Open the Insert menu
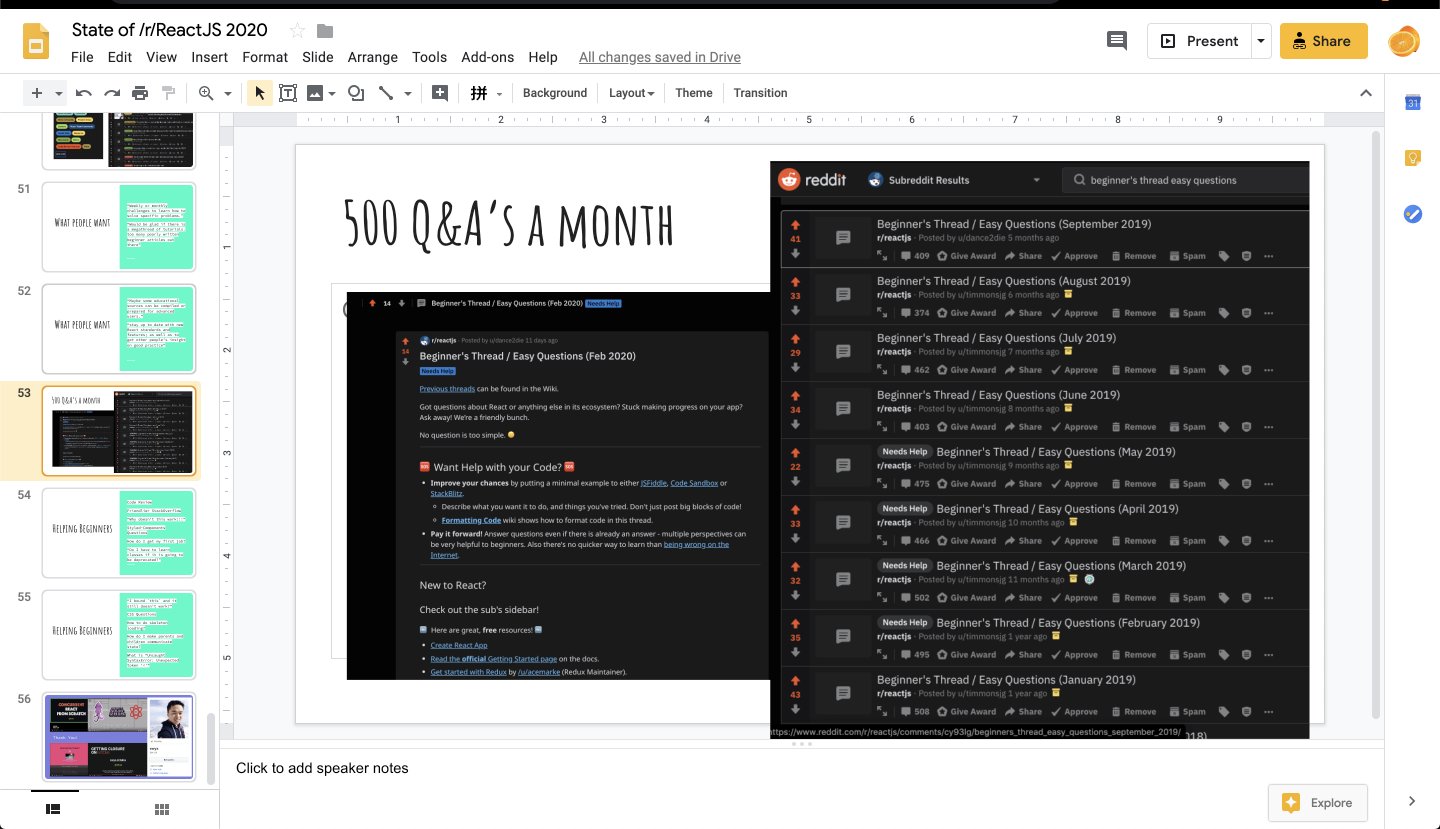1440x829 pixels. tap(210, 57)
